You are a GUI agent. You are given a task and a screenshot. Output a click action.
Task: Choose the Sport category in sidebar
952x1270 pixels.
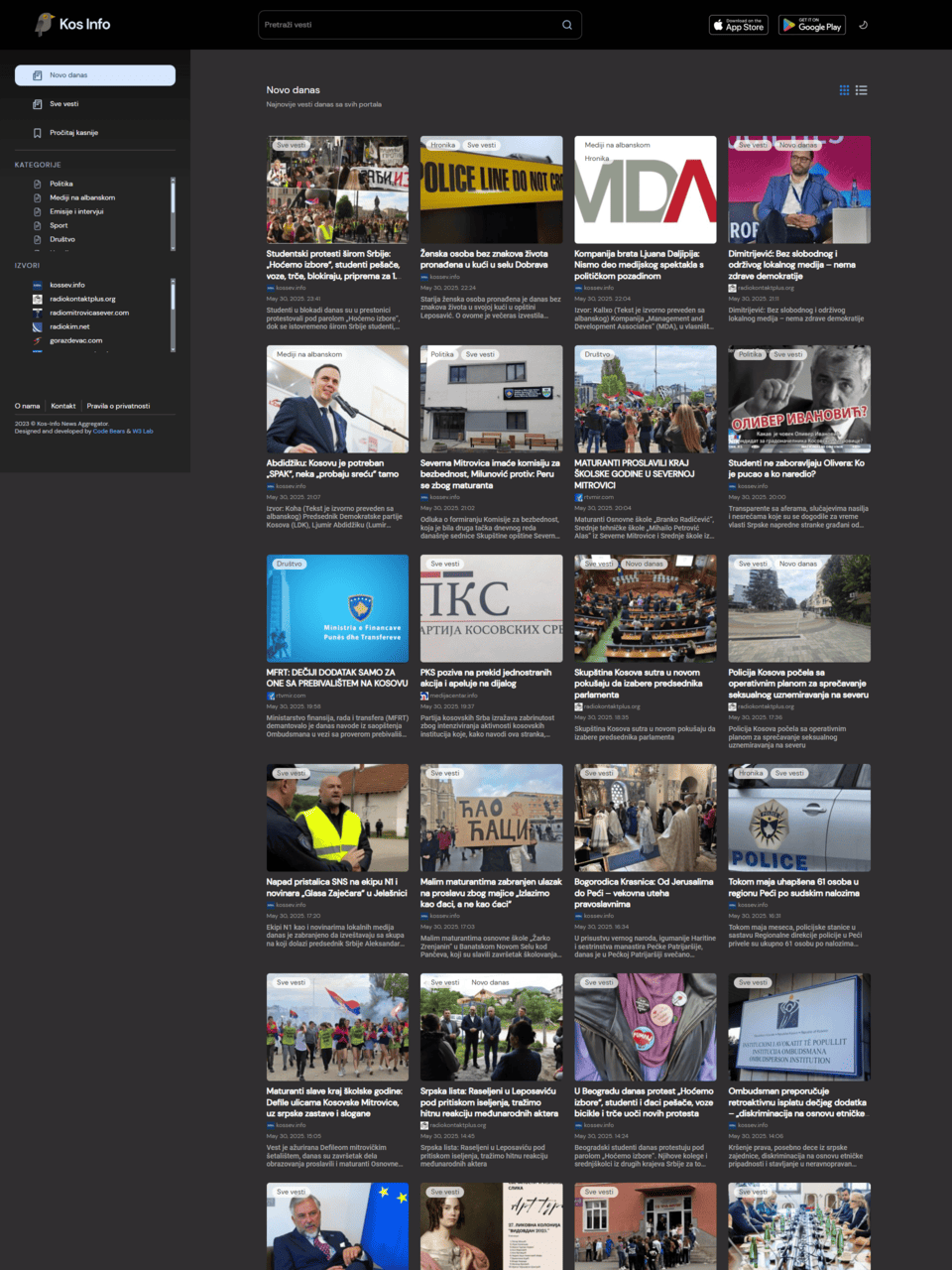[59, 225]
